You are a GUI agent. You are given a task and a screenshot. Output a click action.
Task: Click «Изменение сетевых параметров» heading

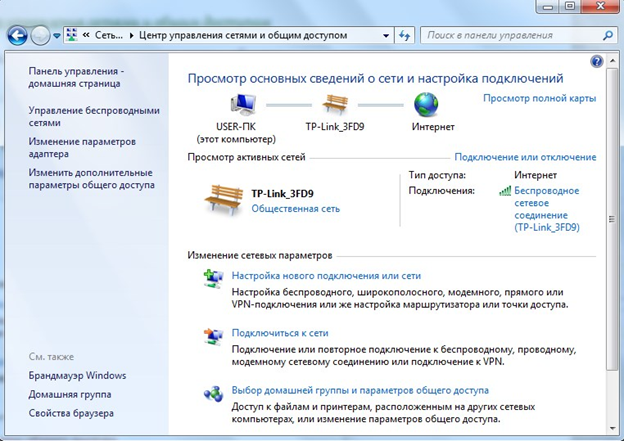coord(260,256)
